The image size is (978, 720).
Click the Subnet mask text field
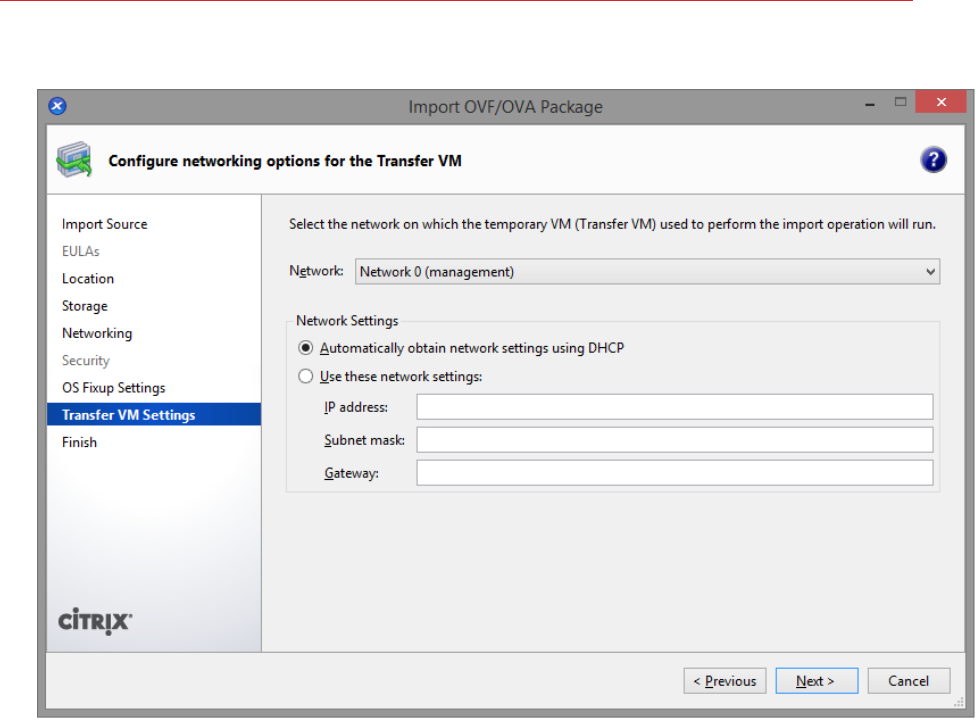674,440
